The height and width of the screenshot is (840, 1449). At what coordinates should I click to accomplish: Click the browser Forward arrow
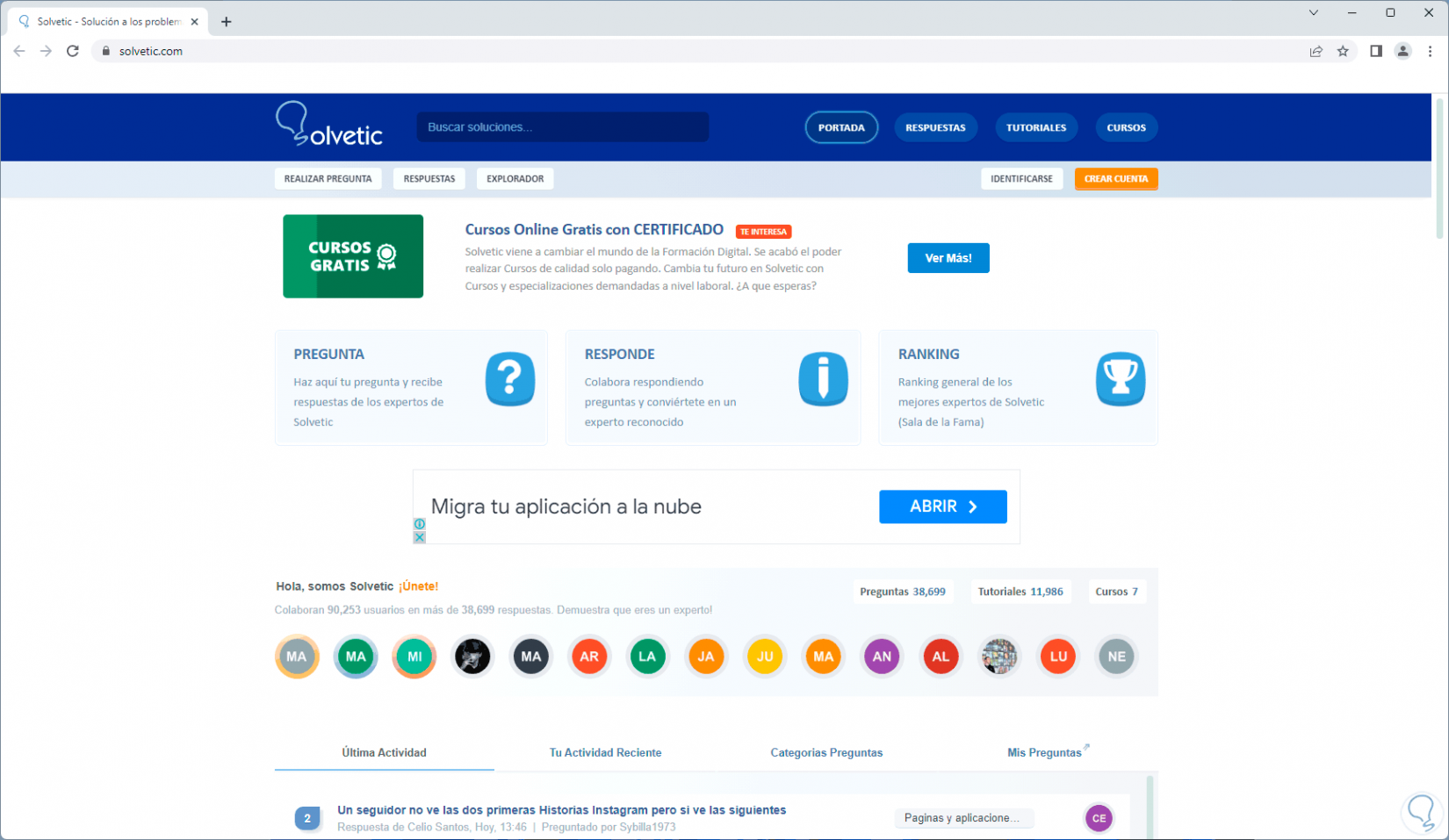(x=46, y=51)
